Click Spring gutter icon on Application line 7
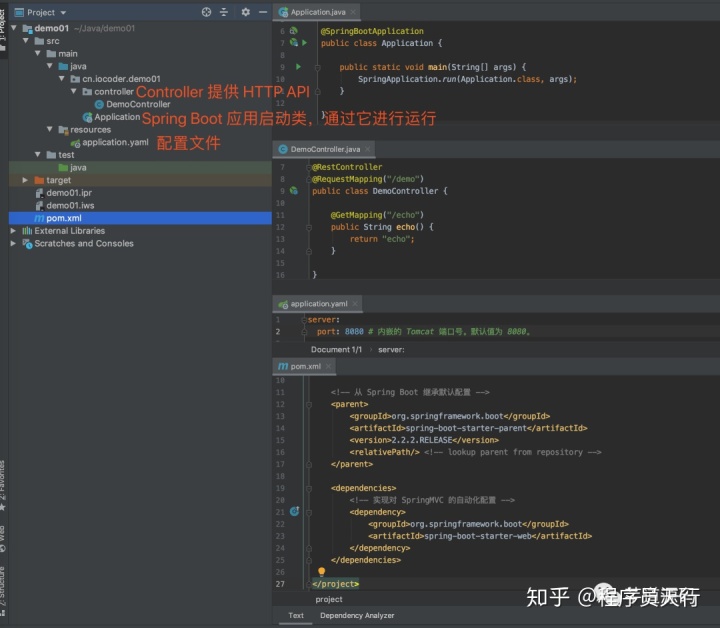 tap(293, 43)
